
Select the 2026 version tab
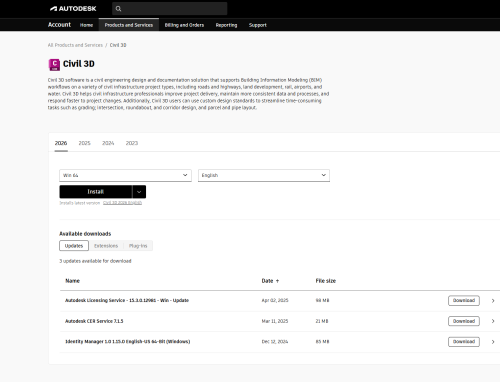click(61, 143)
